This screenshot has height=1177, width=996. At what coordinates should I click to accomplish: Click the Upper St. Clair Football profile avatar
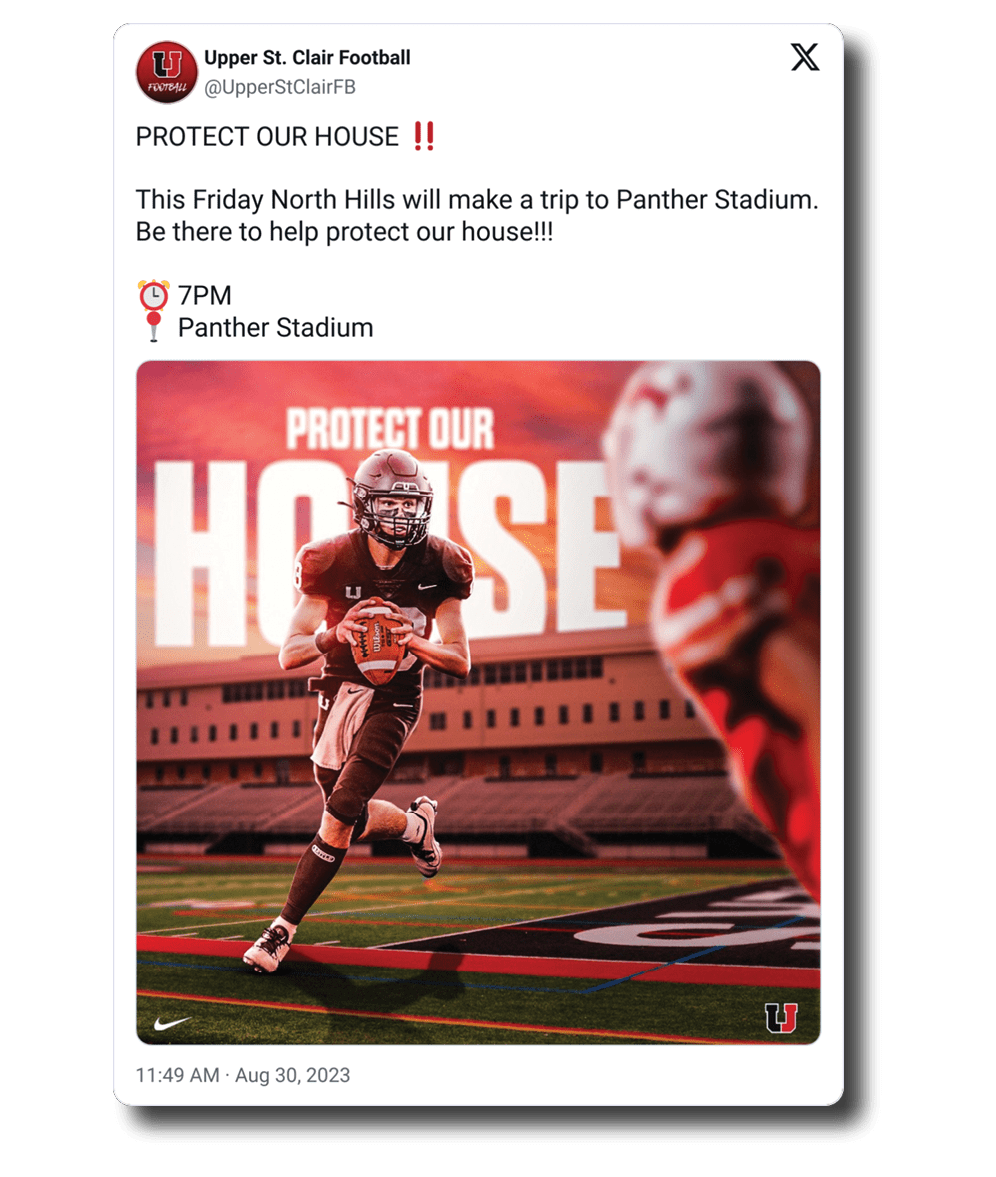tap(166, 72)
